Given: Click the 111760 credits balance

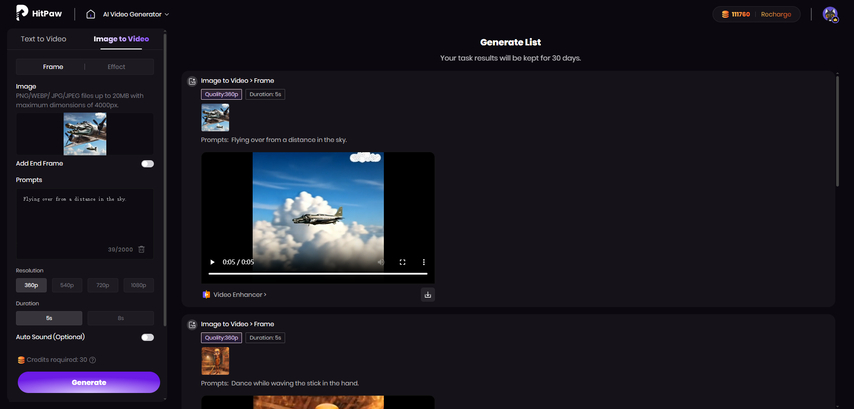Looking at the screenshot, I should 741,14.
